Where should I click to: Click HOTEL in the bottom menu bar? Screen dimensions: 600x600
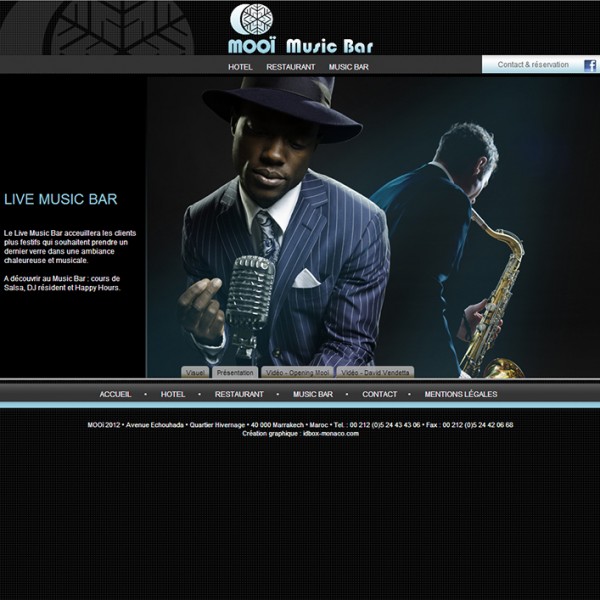(173, 394)
